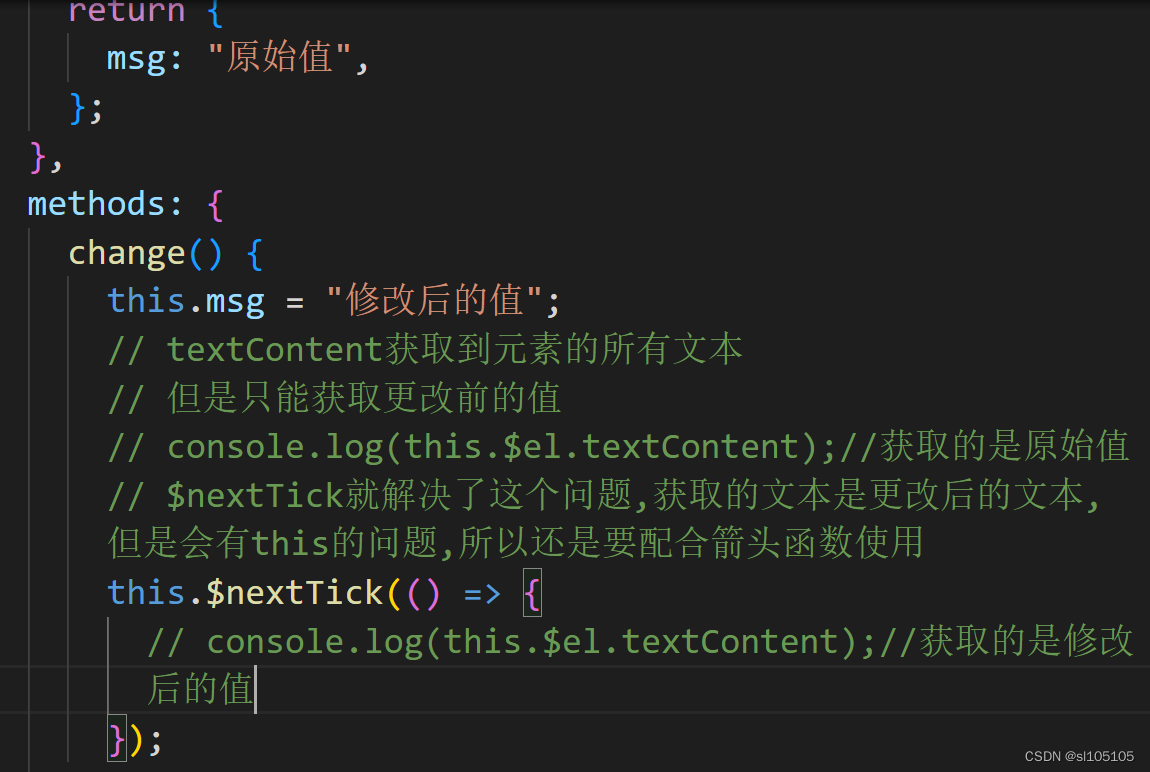Click the methods property name

click(96, 204)
